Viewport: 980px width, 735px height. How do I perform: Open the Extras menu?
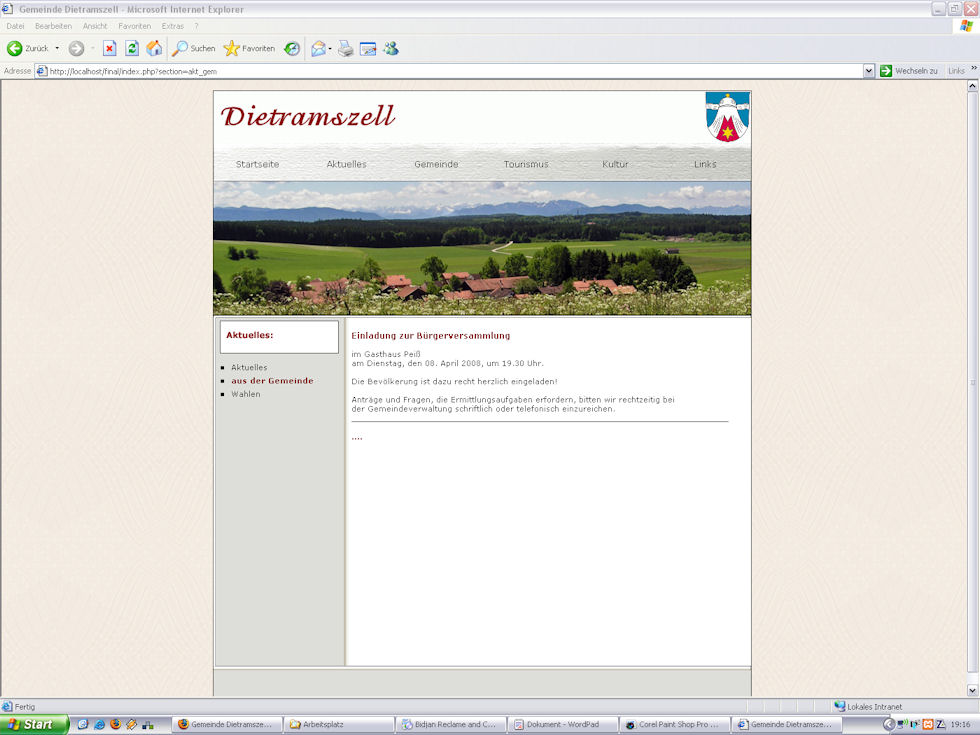pyautogui.click(x=172, y=26)
